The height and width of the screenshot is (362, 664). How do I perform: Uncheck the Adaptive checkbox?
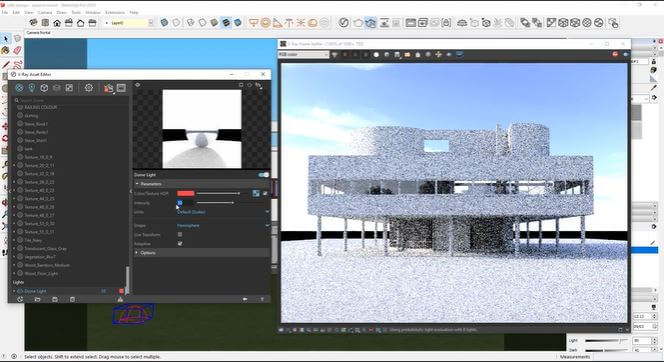point(180,244)
